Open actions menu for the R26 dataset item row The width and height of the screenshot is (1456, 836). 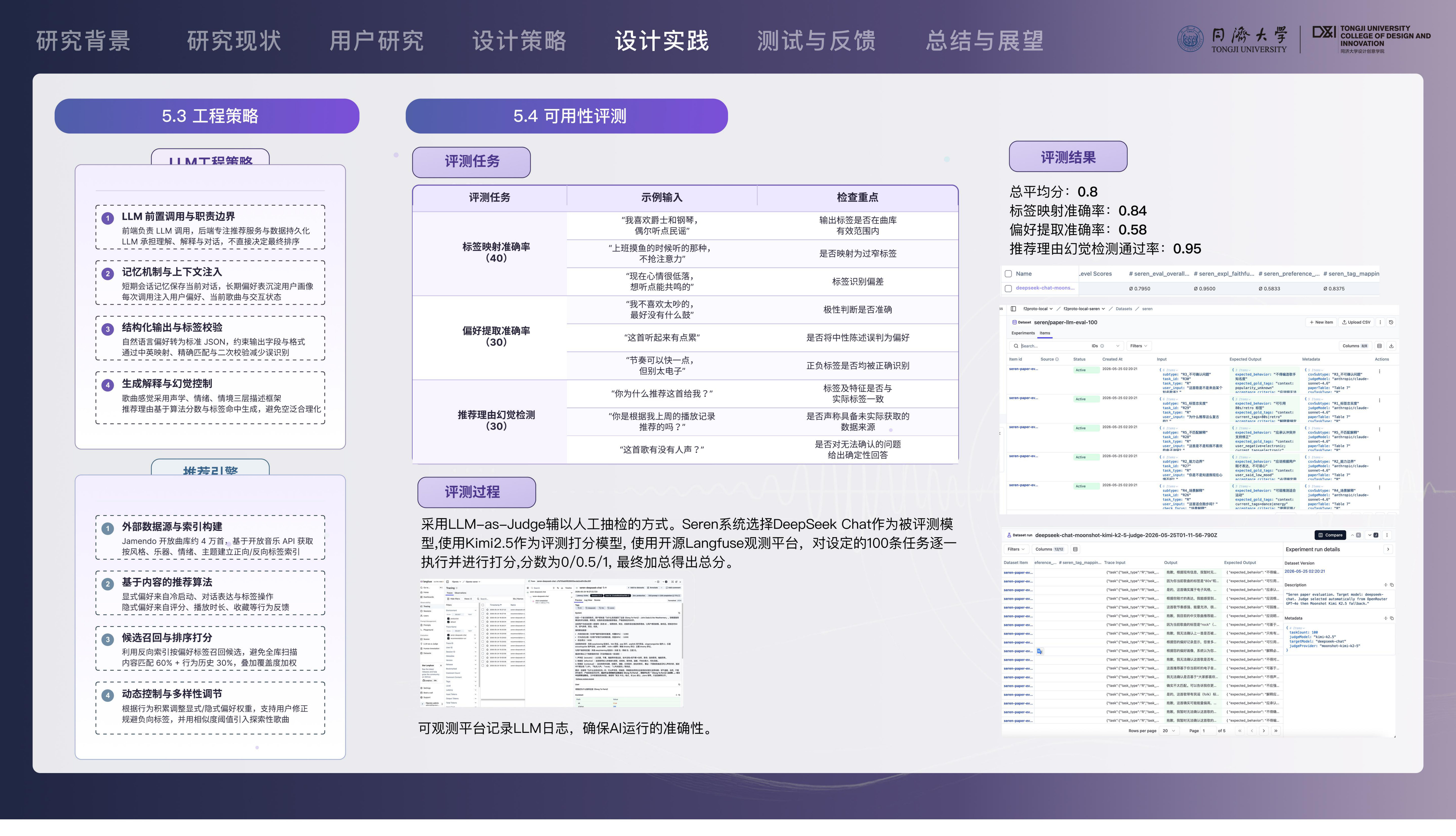[1380, 487]
